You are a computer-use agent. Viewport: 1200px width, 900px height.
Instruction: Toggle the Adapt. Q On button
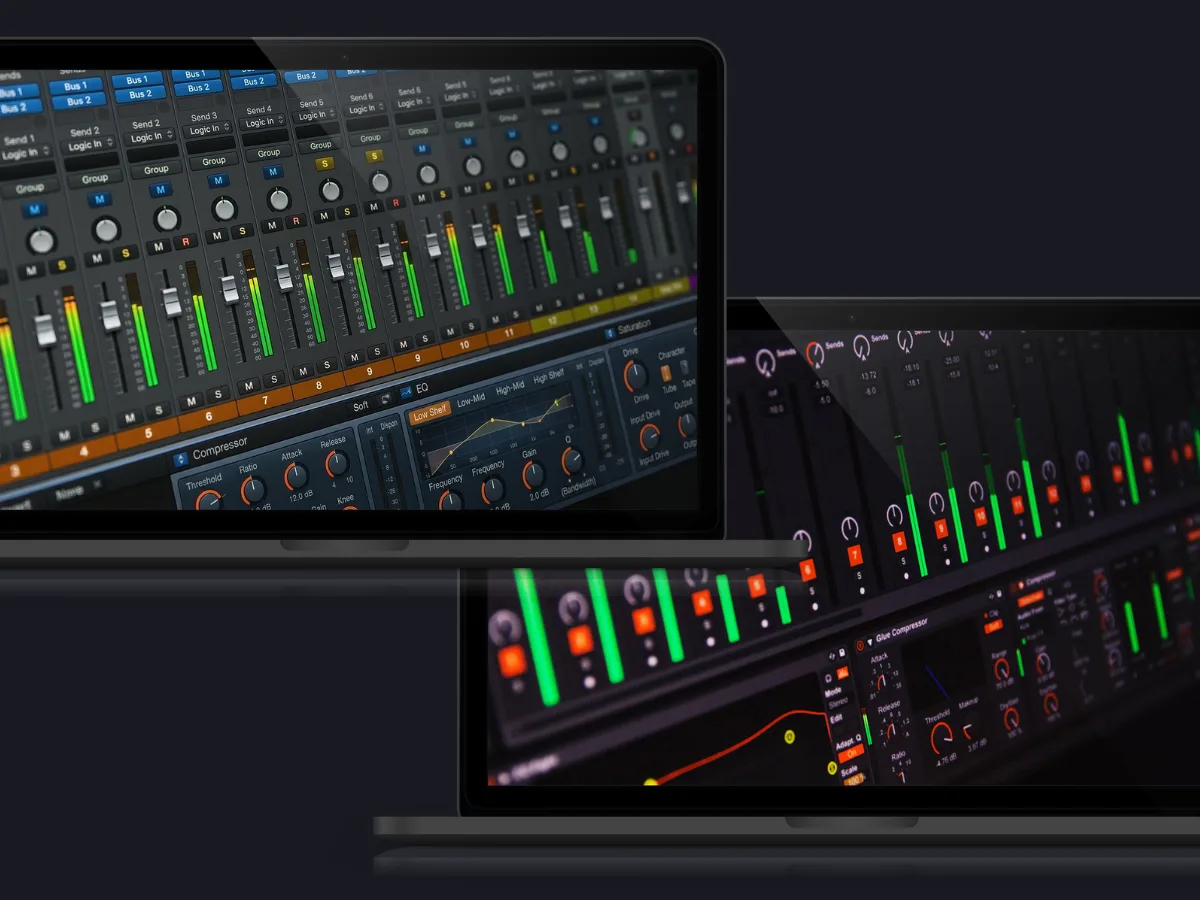pos(851,752)
